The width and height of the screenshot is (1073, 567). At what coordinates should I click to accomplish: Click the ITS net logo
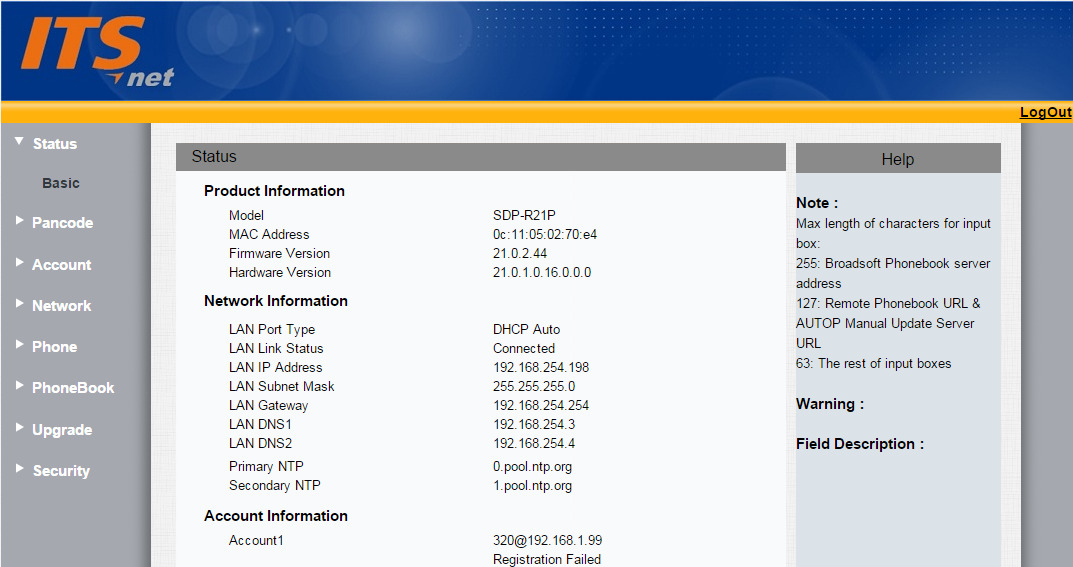pos(96,51)
